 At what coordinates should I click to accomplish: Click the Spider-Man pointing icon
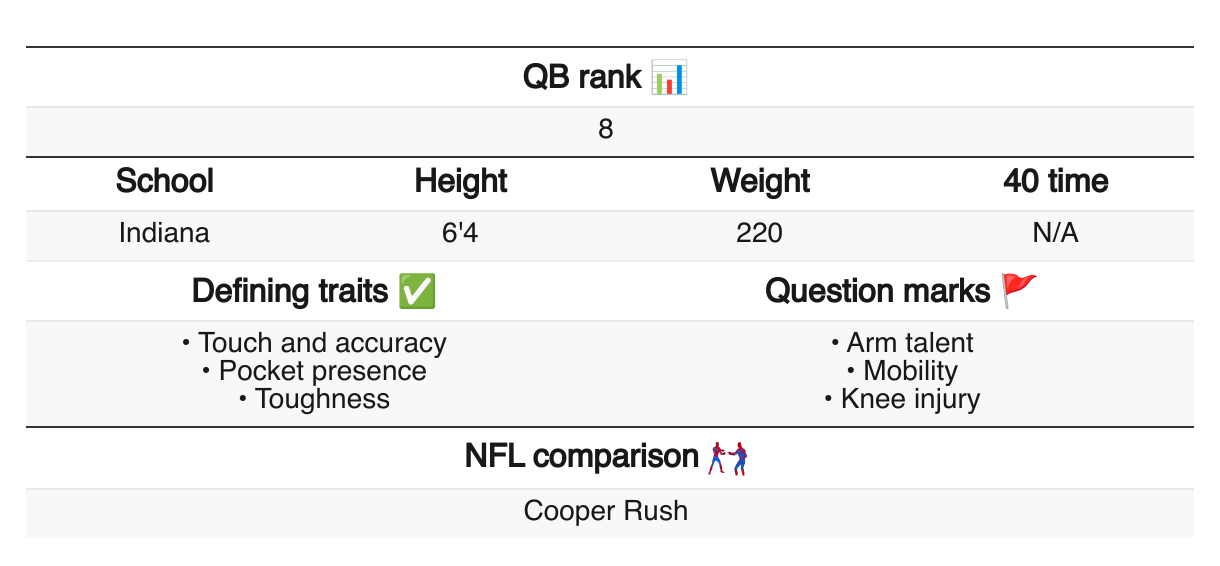728,458
